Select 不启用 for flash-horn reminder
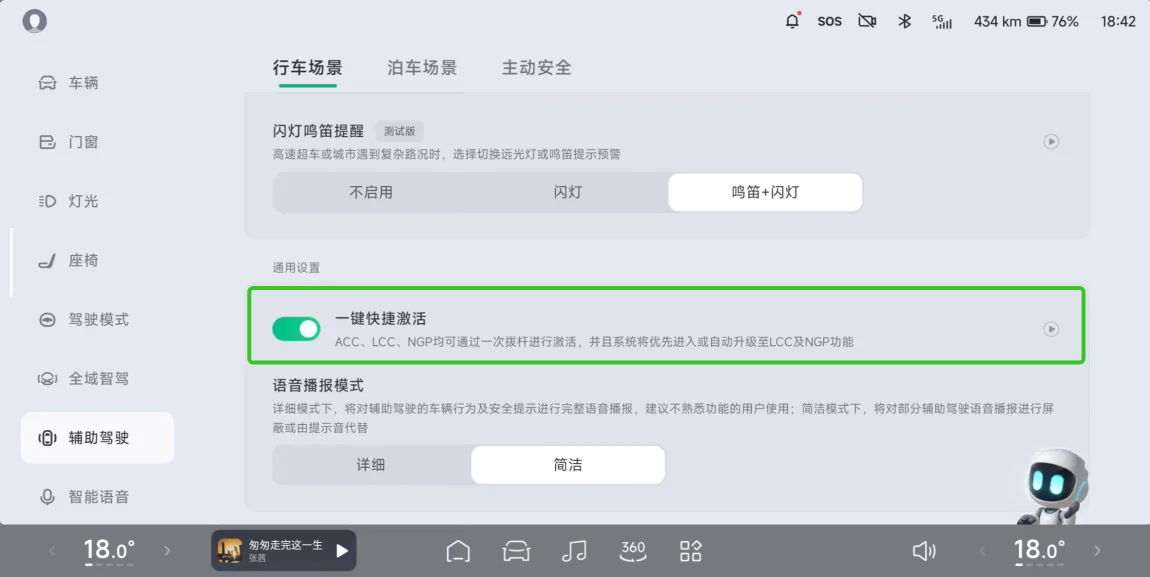This screenshot has height=577, width=1150. point(371,192)
